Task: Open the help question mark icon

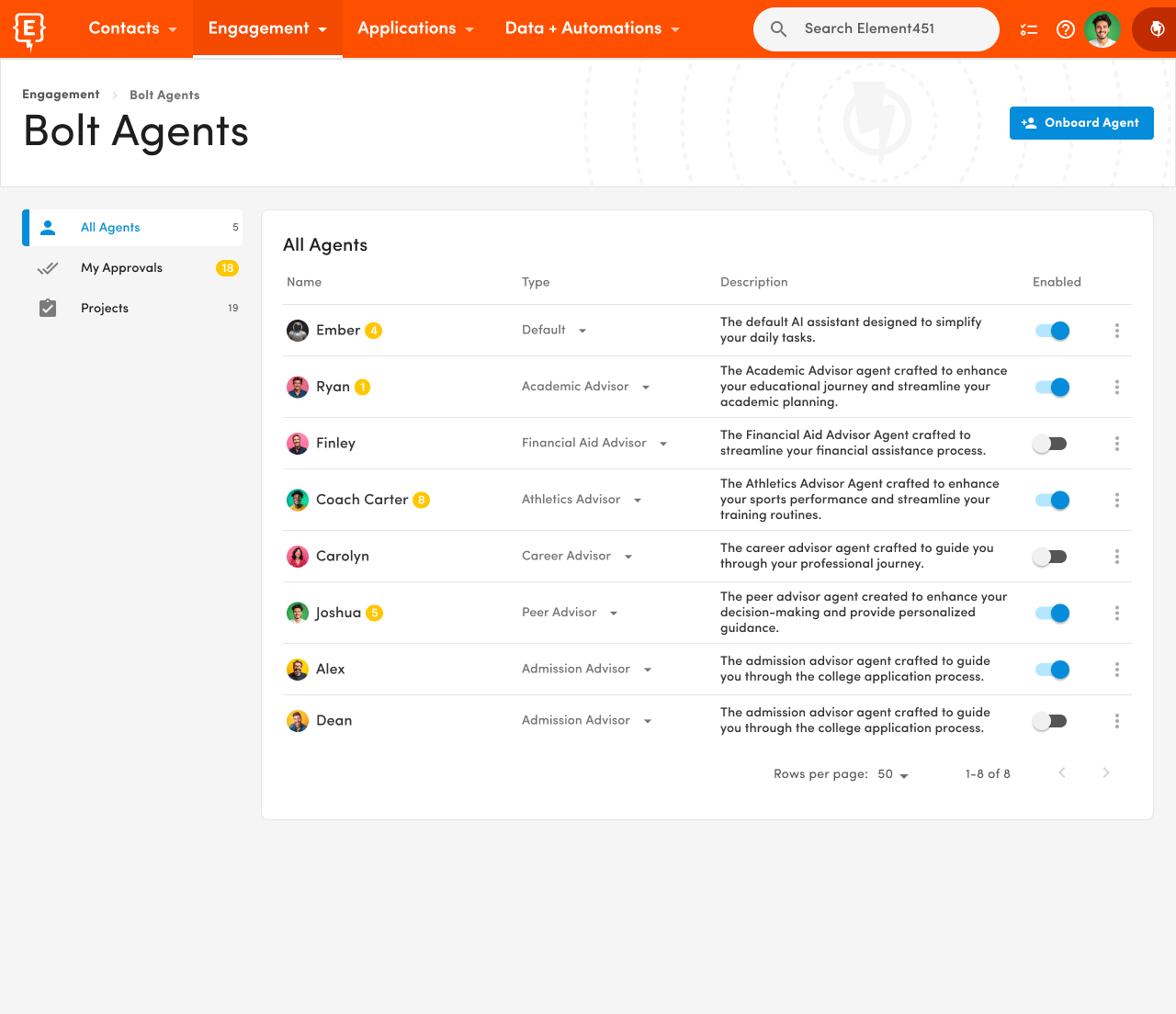Action: pos(1065,28)
